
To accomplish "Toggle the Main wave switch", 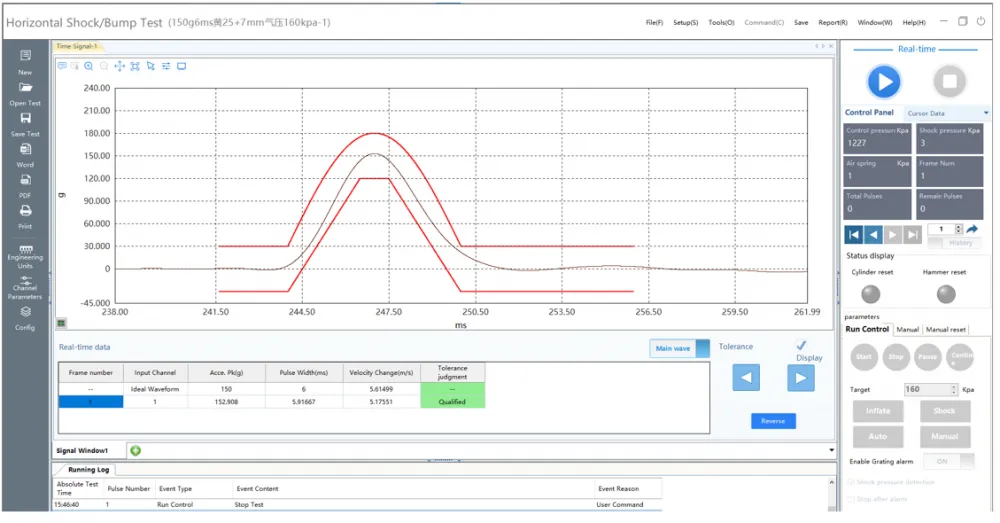I will [x=679, y=348].
